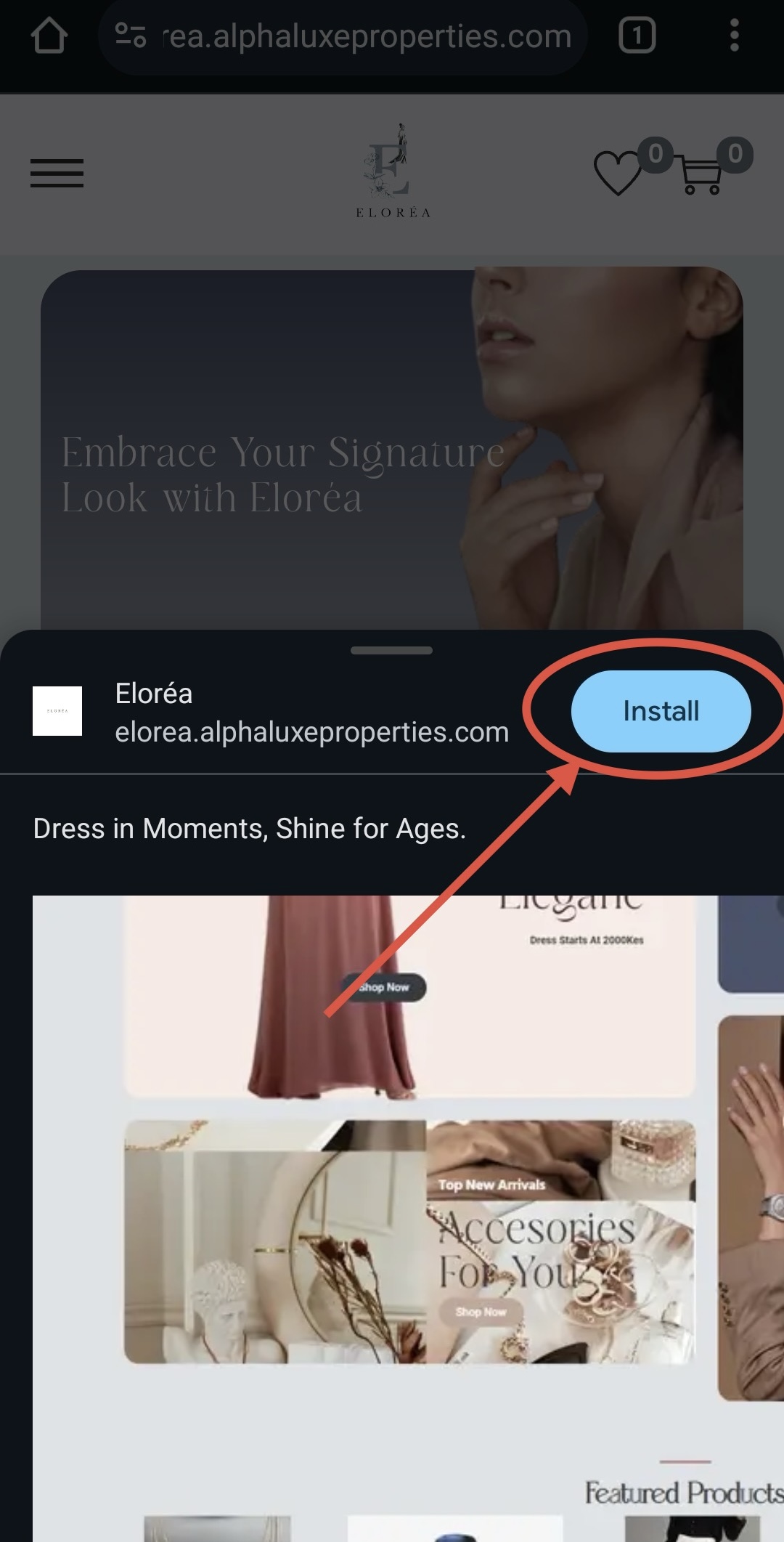The height and width of the screenshot is (1542, 784).
Task: Tap the cart count badge
Action: [735, 155]
